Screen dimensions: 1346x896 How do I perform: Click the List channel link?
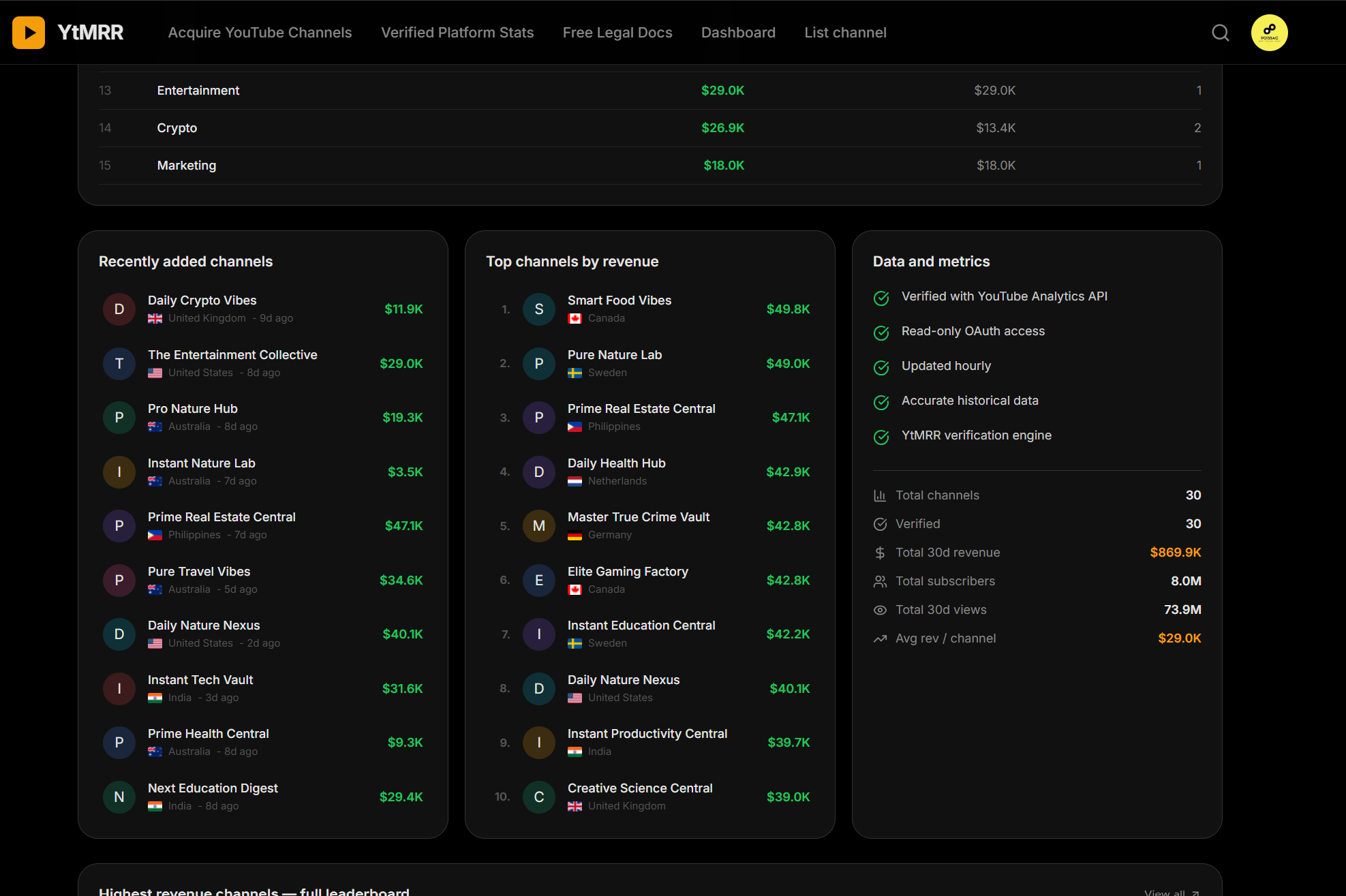point(845,33)
